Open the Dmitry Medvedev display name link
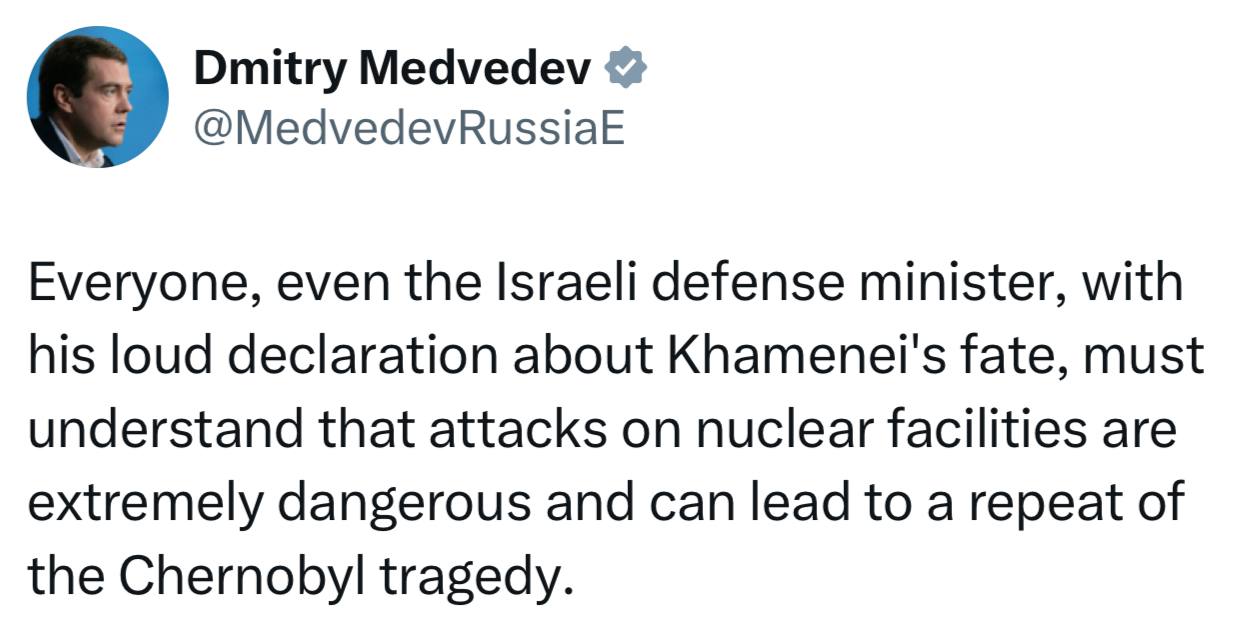 [x=397, y=68]
